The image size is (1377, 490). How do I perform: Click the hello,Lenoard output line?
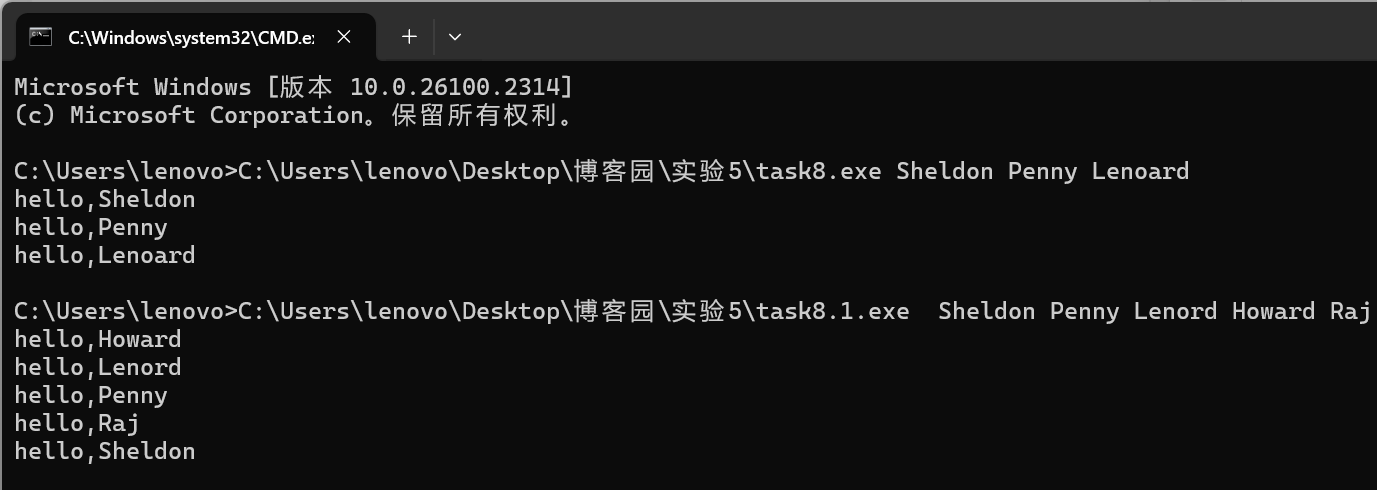click(105, 255)
